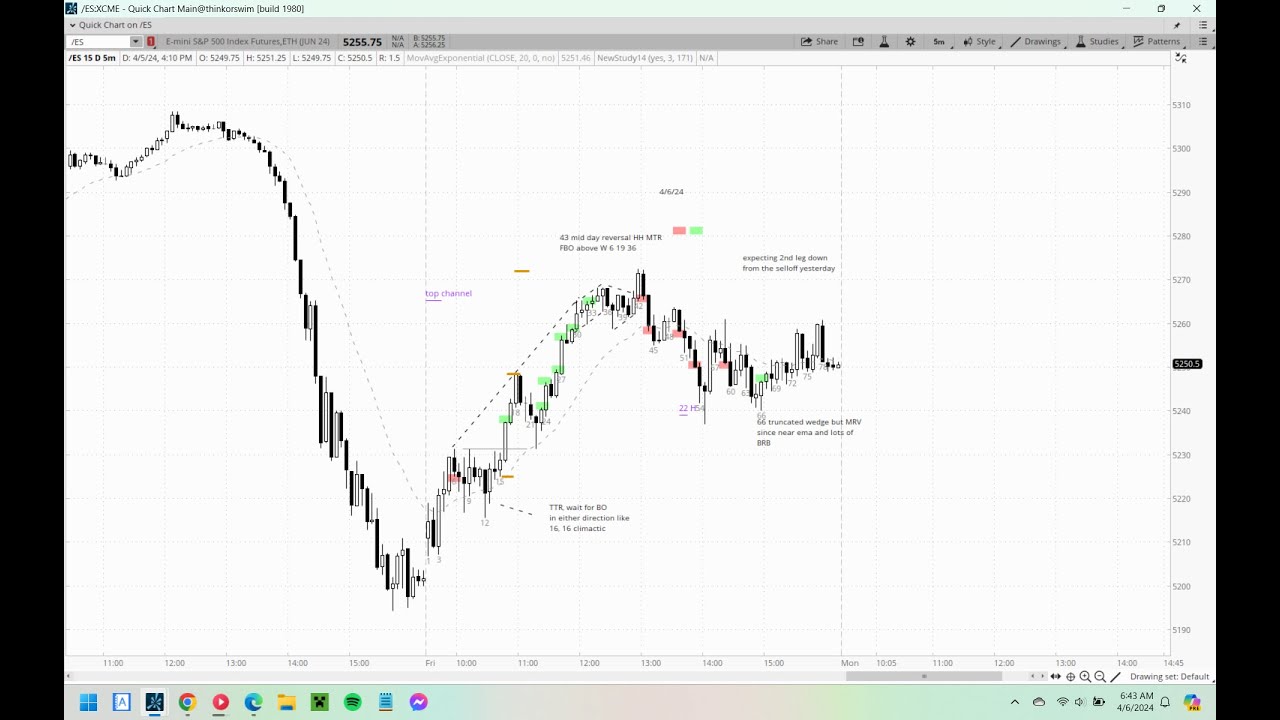The width and height of the screenshot is (1280, 720).
Task: Open Google Chrome from the taskbar
Action: (187, 702)
